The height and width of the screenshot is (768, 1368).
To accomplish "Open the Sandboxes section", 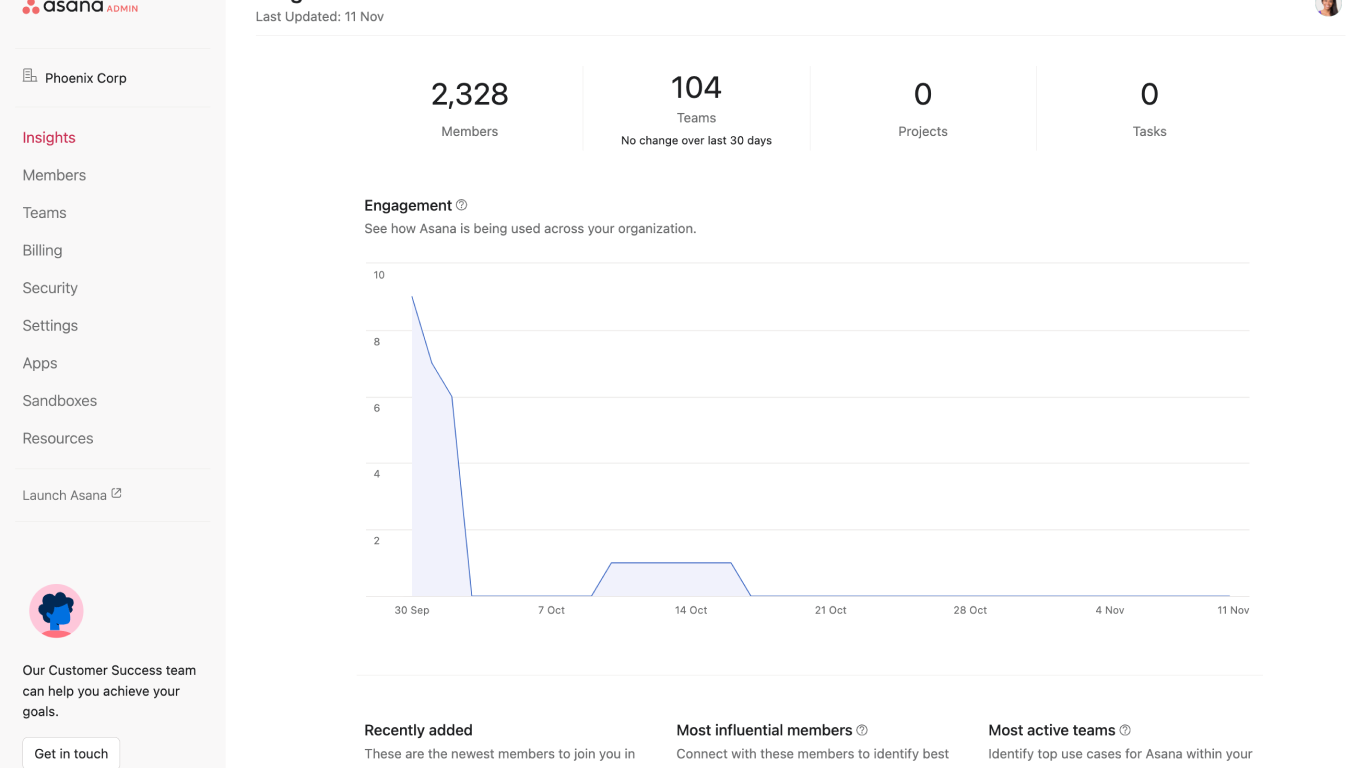I will 59,400.
